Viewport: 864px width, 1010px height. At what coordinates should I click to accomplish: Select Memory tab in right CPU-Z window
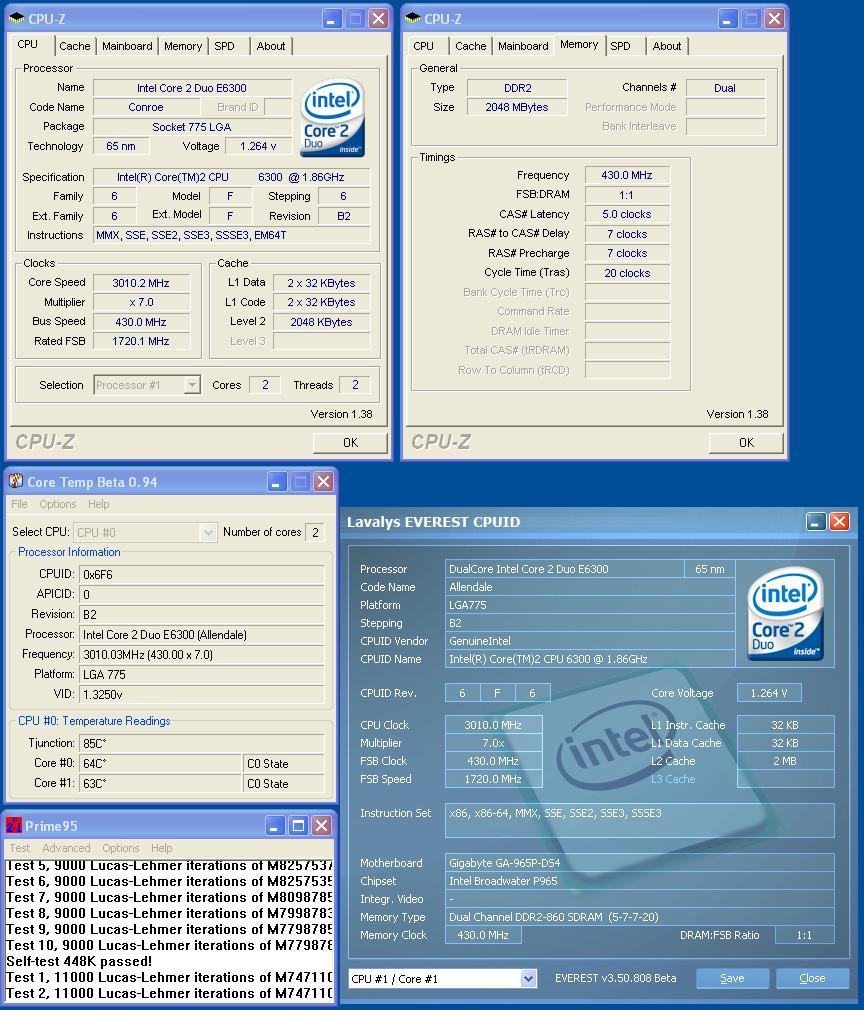579,44
